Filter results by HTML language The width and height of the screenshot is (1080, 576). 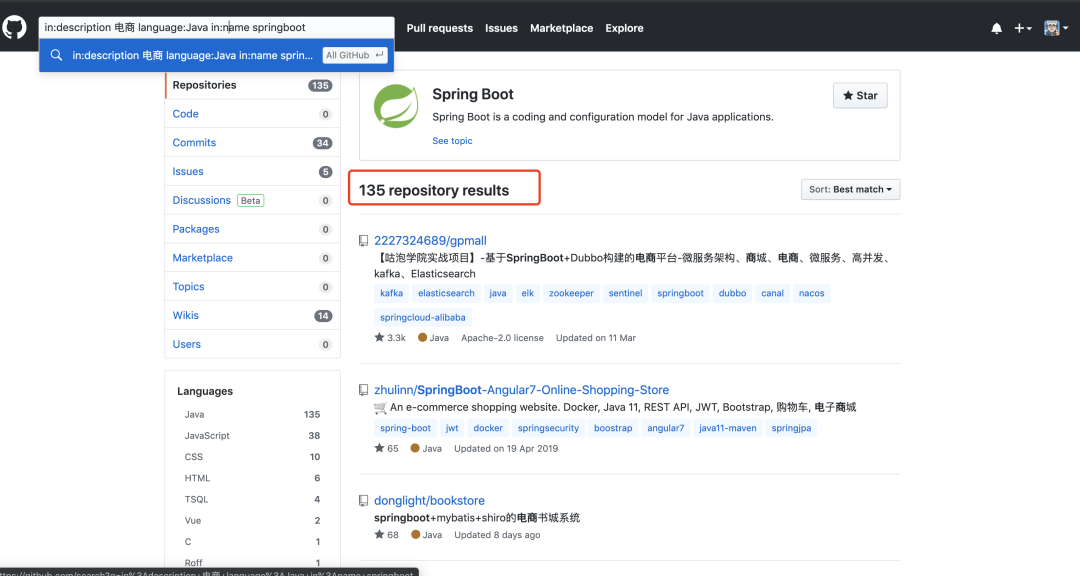[252, 478]
